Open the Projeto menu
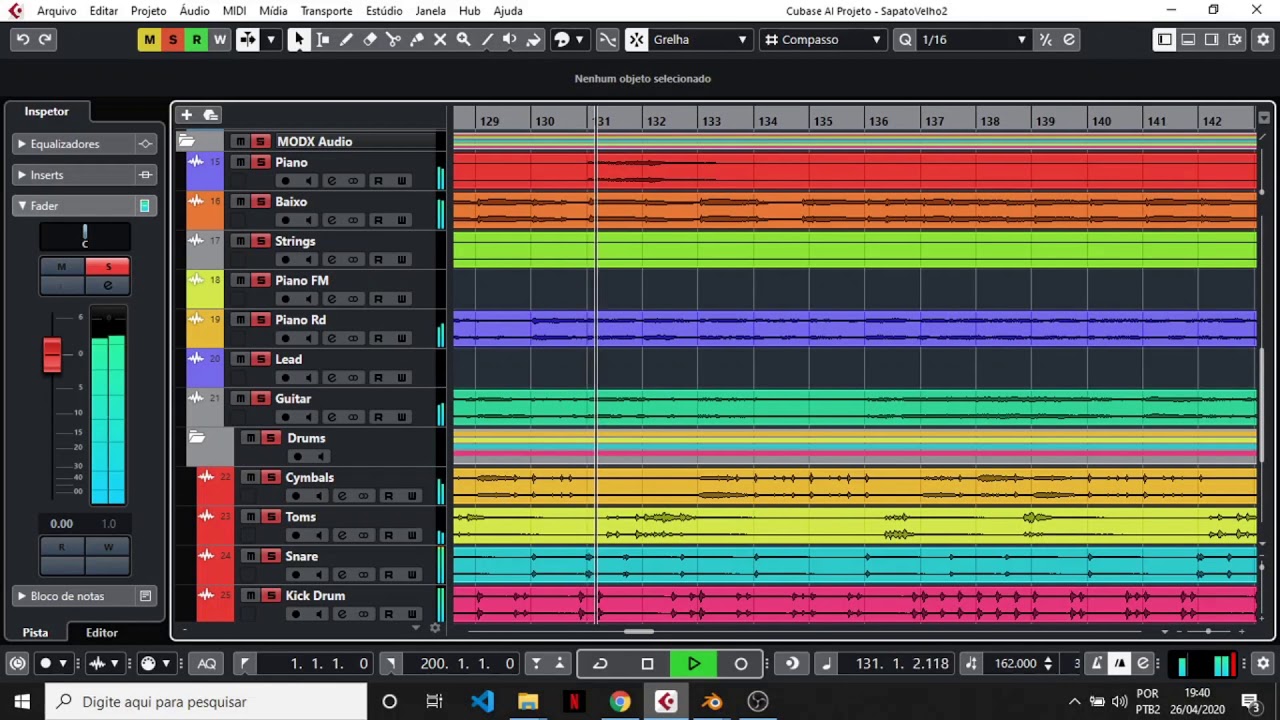 148,11
